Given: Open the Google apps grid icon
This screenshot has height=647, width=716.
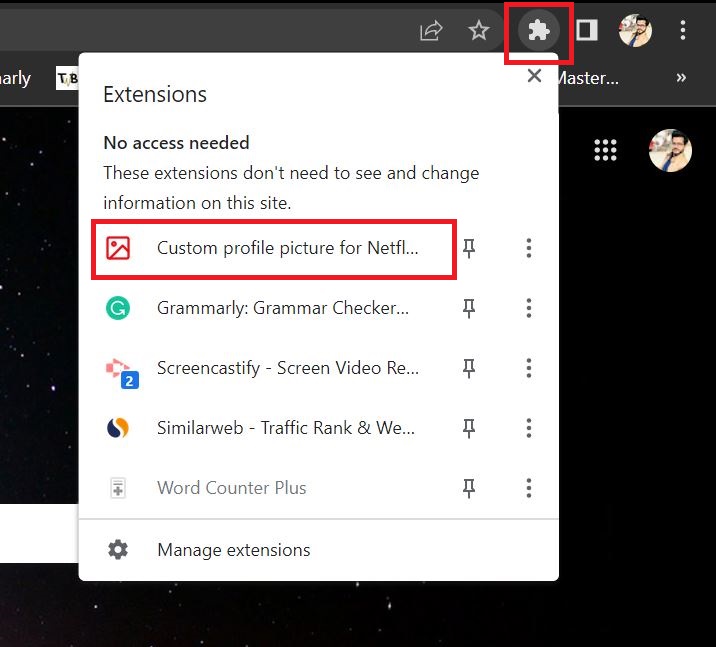Looking at the screenshot, I should pyautogui.click(x=605, y=150).
